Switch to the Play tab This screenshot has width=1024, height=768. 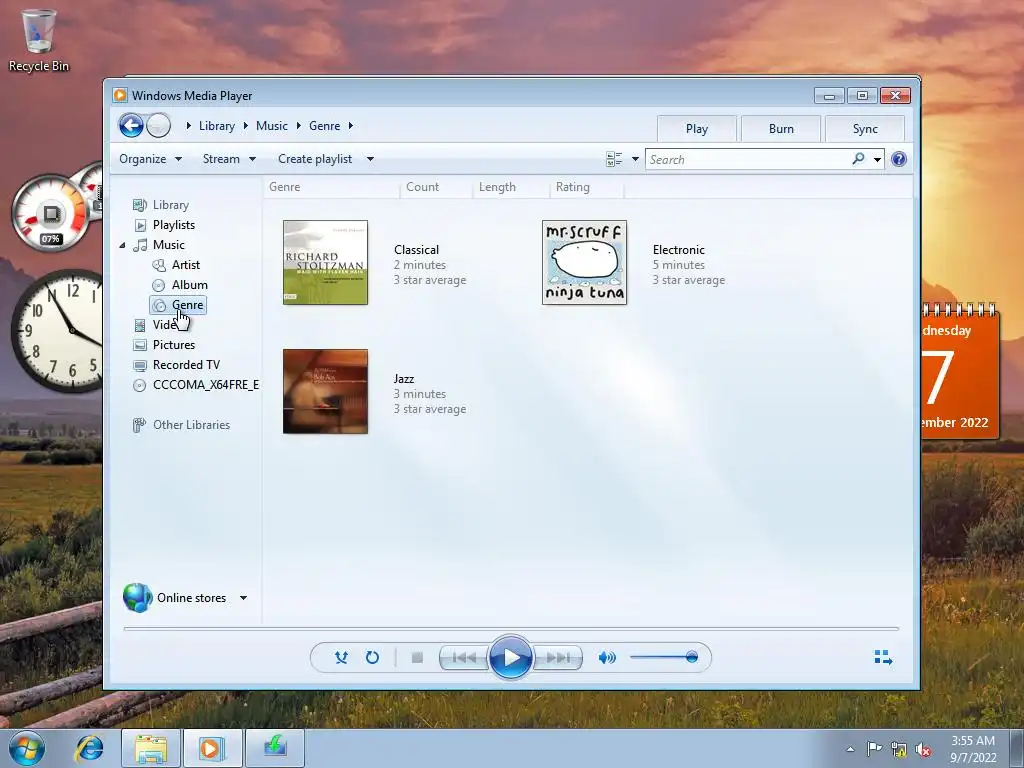697,129
